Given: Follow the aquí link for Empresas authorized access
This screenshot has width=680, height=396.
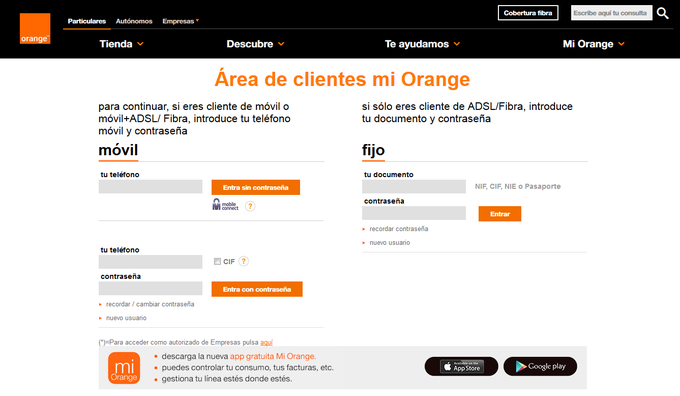Looking at the screenshot, I should (x=266, y=342).
